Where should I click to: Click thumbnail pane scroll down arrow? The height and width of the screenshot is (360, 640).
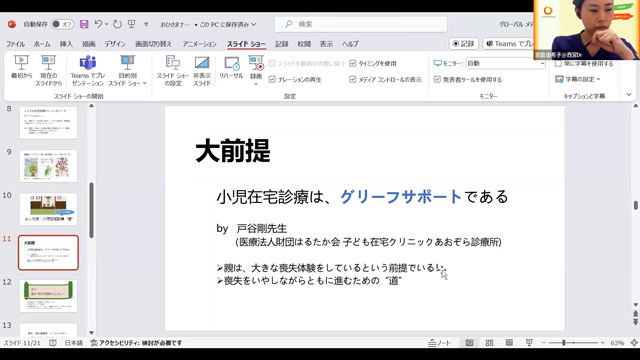pos(91,333)
